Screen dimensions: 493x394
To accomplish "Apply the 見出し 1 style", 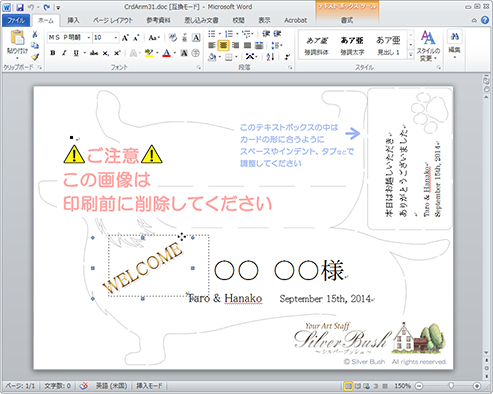I will (x=388, y=45).
